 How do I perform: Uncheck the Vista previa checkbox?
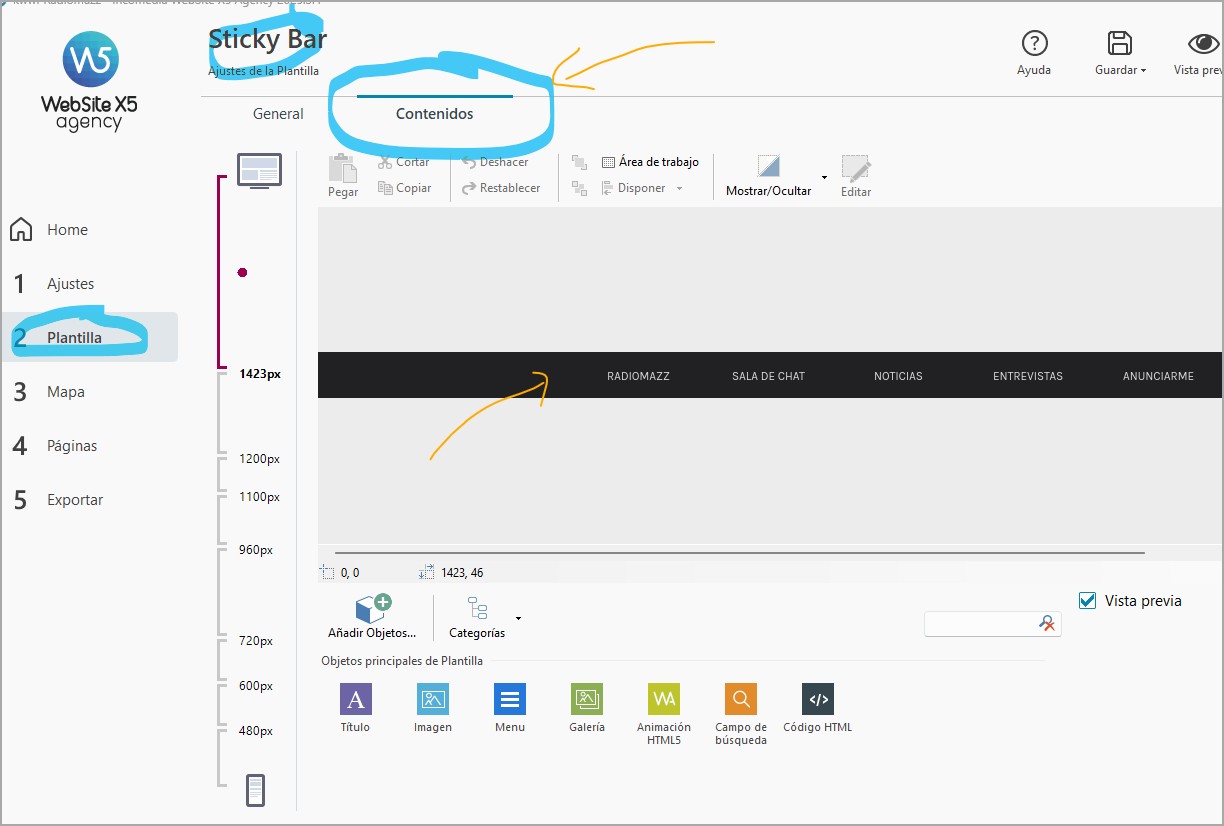point(1088,600)
